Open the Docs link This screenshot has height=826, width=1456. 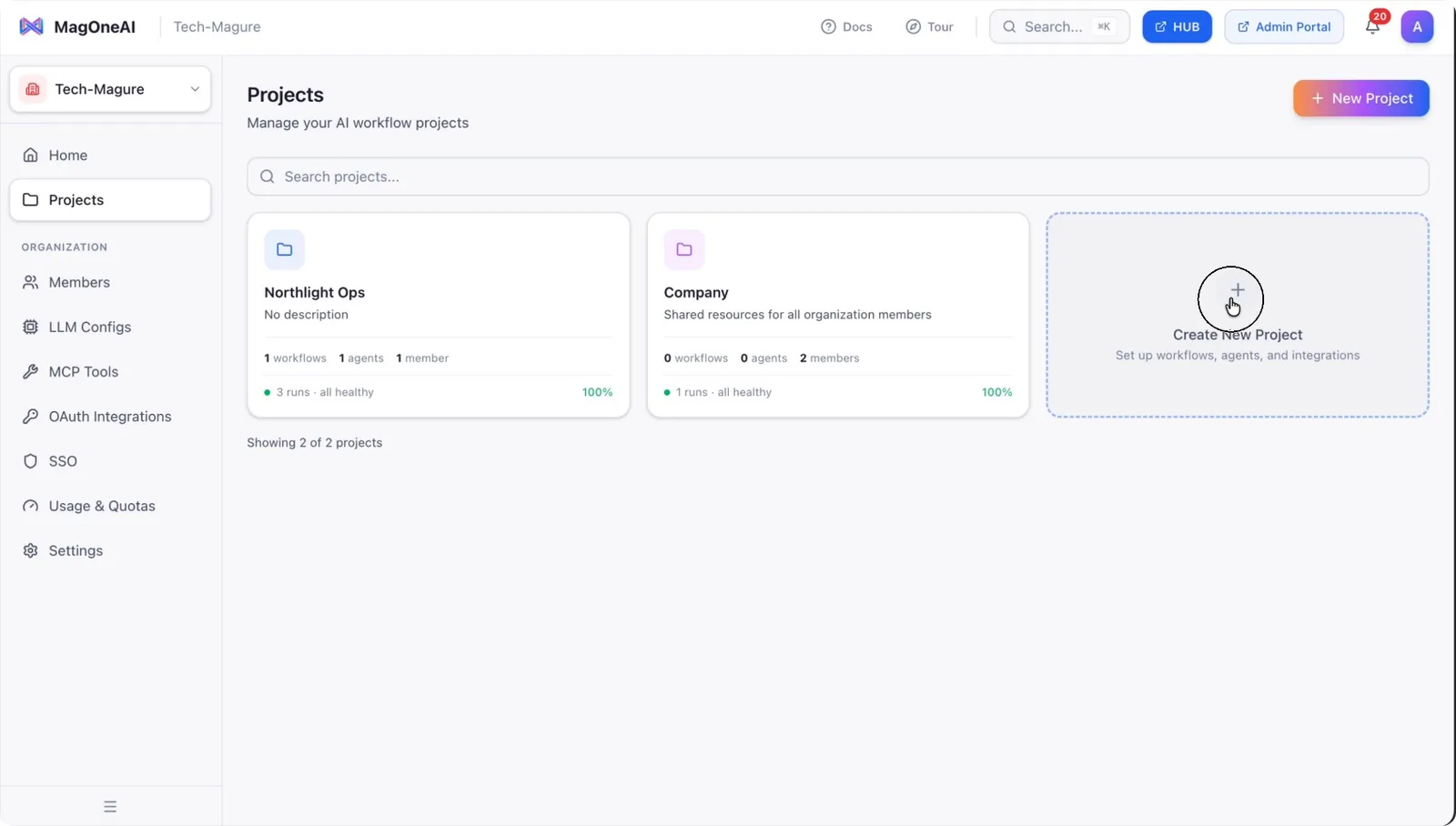846,26
